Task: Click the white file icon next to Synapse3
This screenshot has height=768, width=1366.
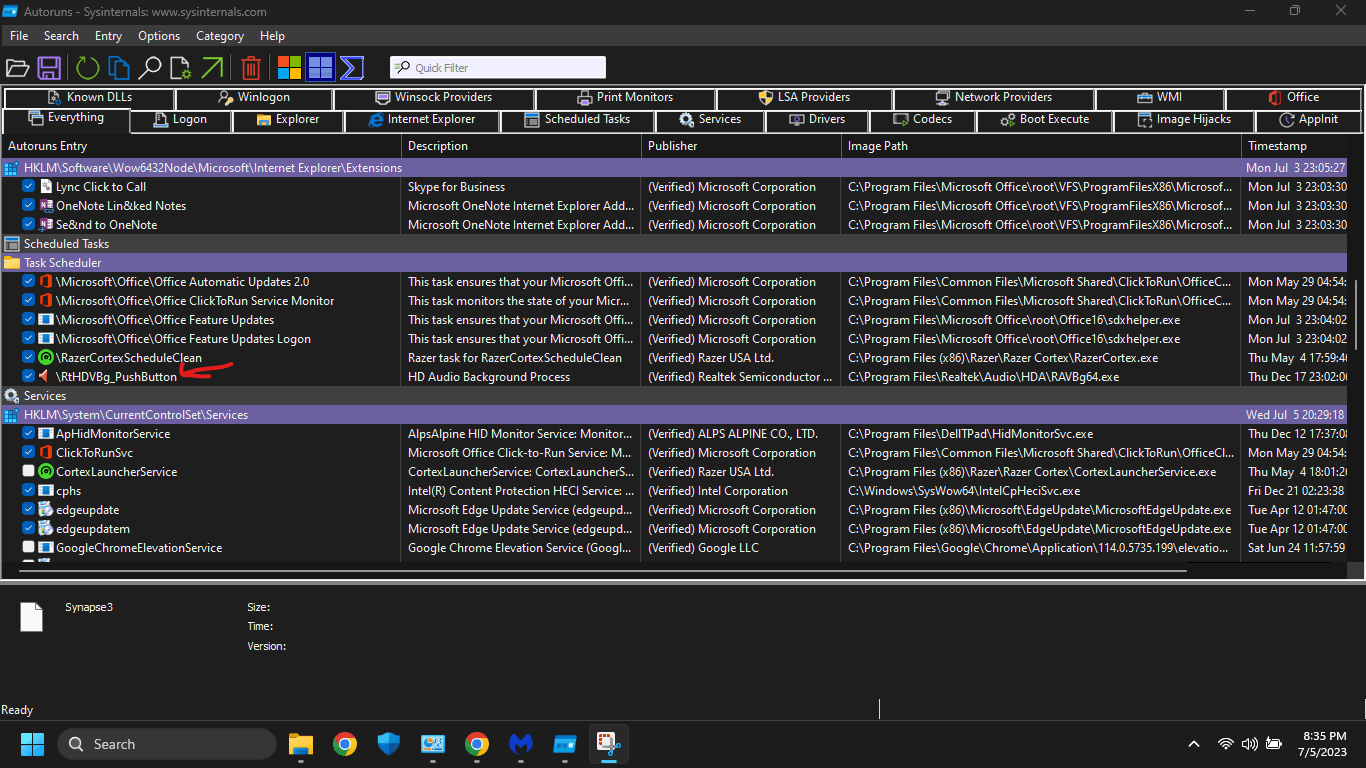Action: click(32, 617)
